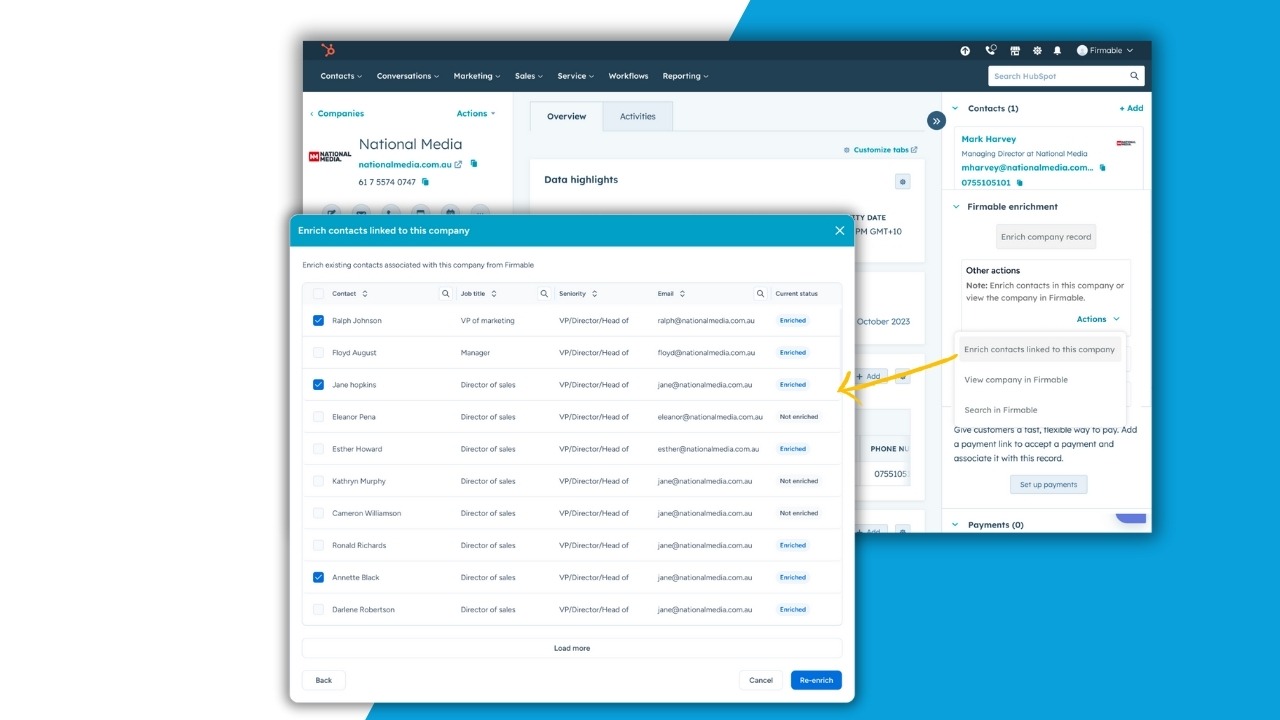Viewport: 1280px width, 720px height.
Task: Check the checkbox for Eleanor Pena
Action: (x=318, y=416)
